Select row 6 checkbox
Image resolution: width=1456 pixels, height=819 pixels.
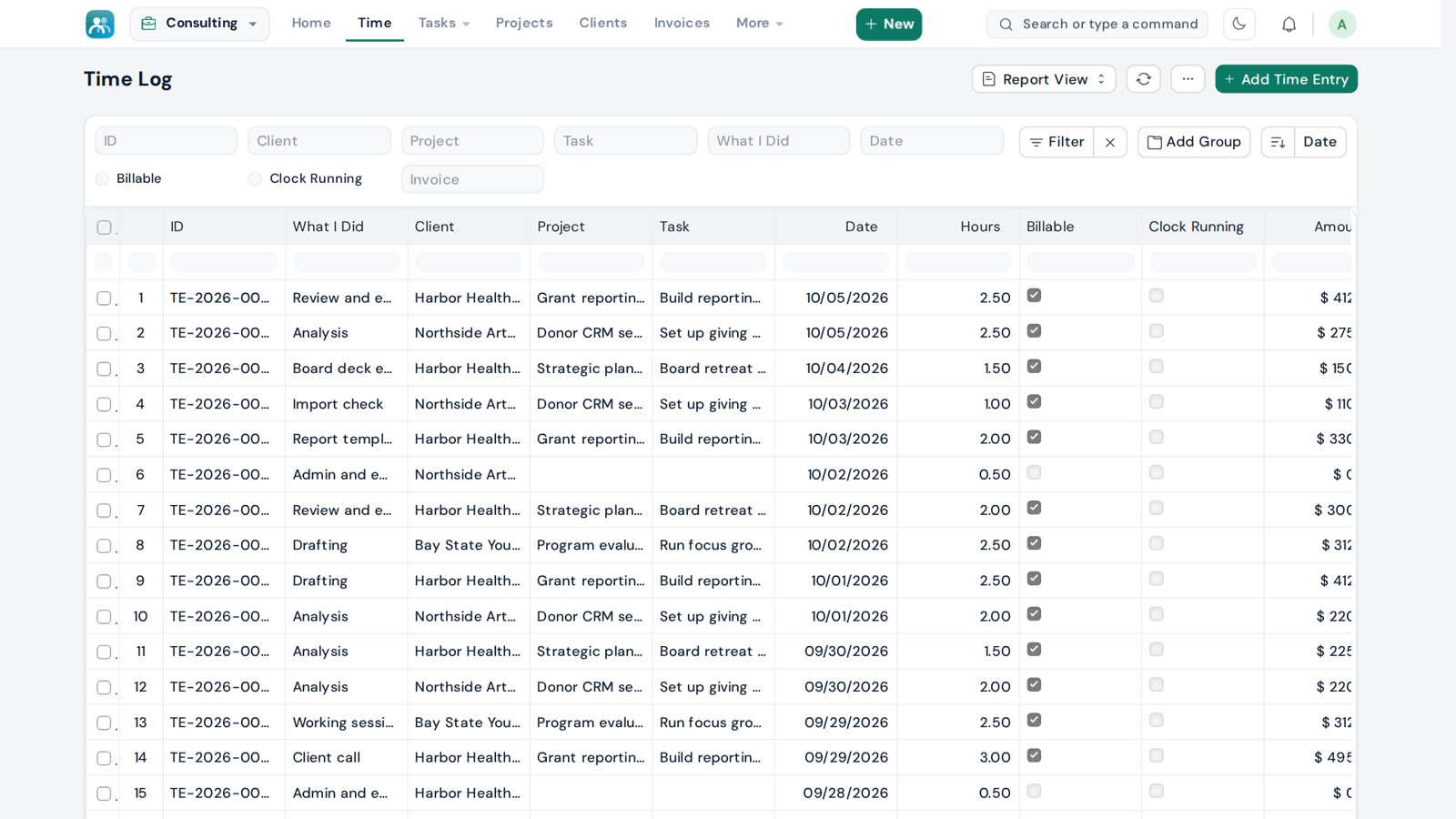click(104, 475)
